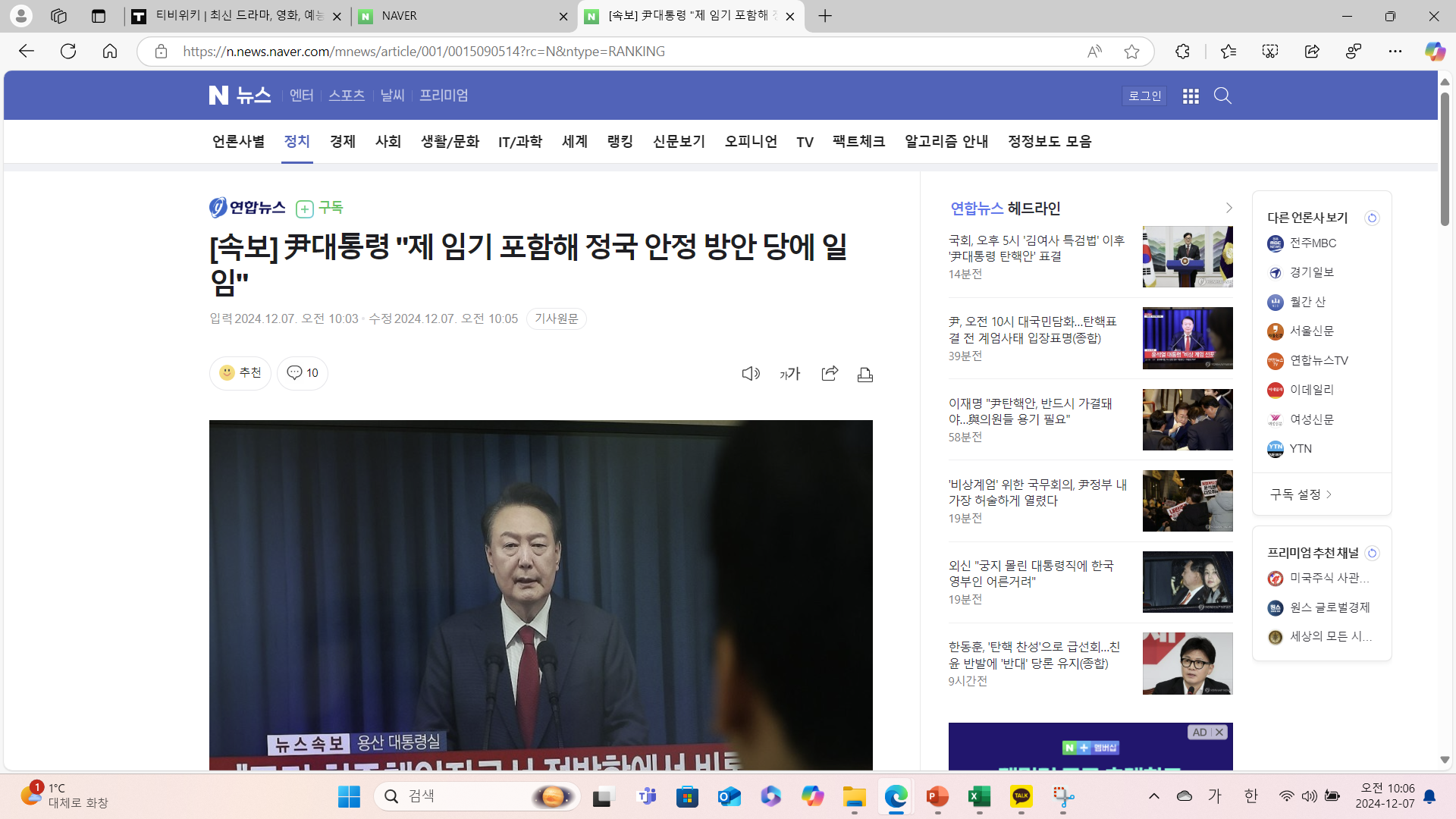
Task: Open the 한동훈 headline thumbnail image
Action: point(1188,664)
